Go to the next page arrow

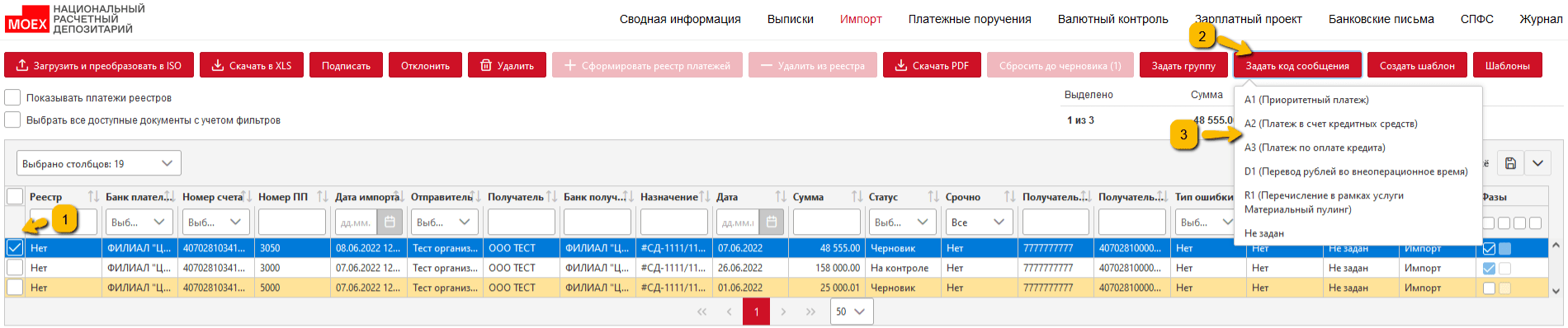783,312
